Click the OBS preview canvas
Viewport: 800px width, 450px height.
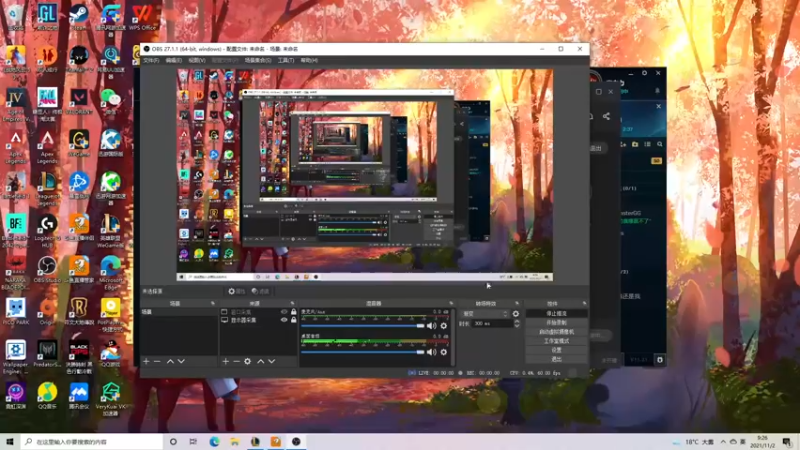(364, 175)
